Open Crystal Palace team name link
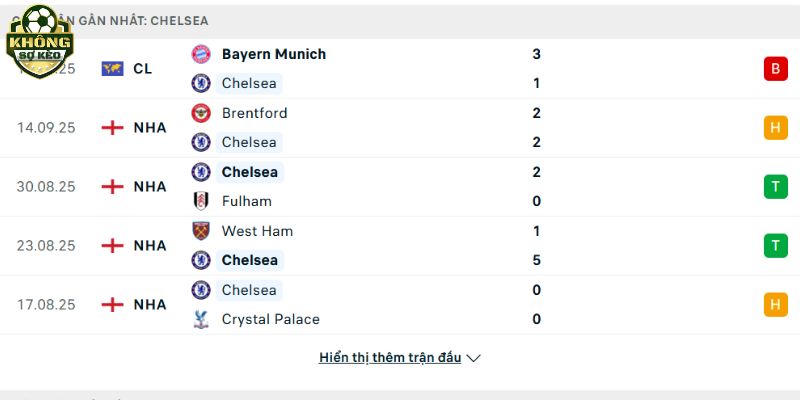The image size is (800, 400). pyautogui.click(x=271, y=319)
